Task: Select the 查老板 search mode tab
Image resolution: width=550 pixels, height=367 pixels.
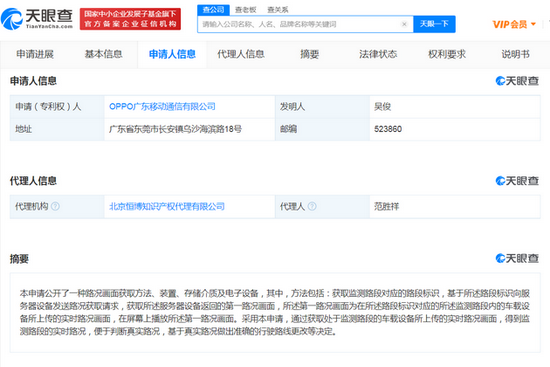Action: click(x=246, y=10)
